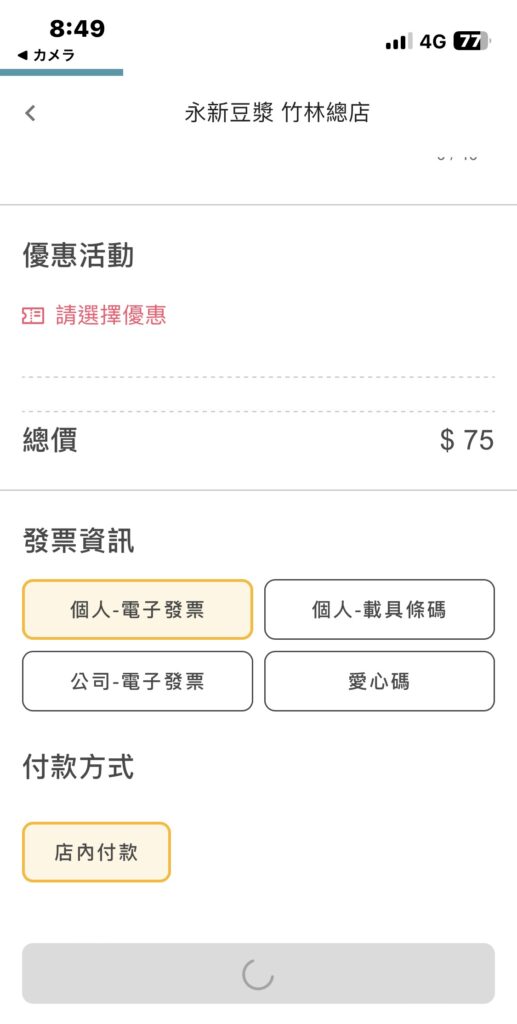
Task: Tap the 永新豆漿 竹林總店 store title
Action: (x=277, y=113)
